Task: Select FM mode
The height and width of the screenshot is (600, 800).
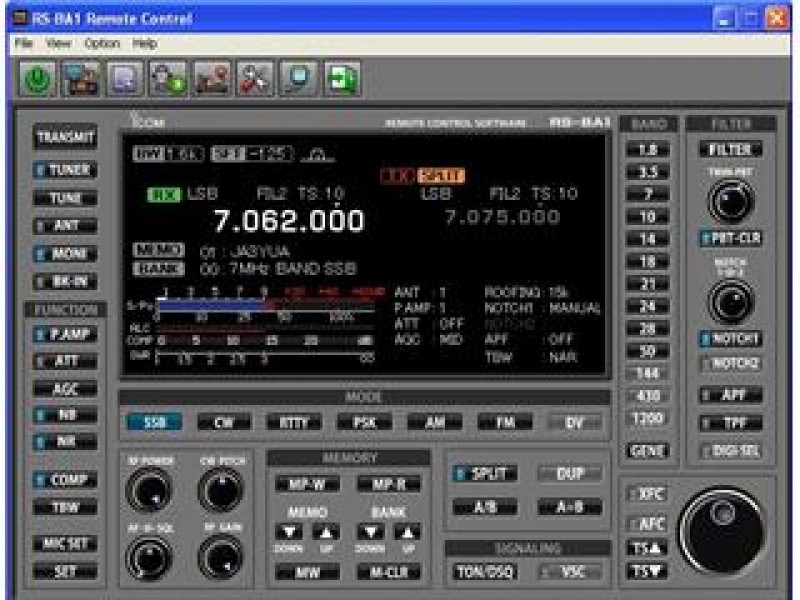Action: click(505, 422)
